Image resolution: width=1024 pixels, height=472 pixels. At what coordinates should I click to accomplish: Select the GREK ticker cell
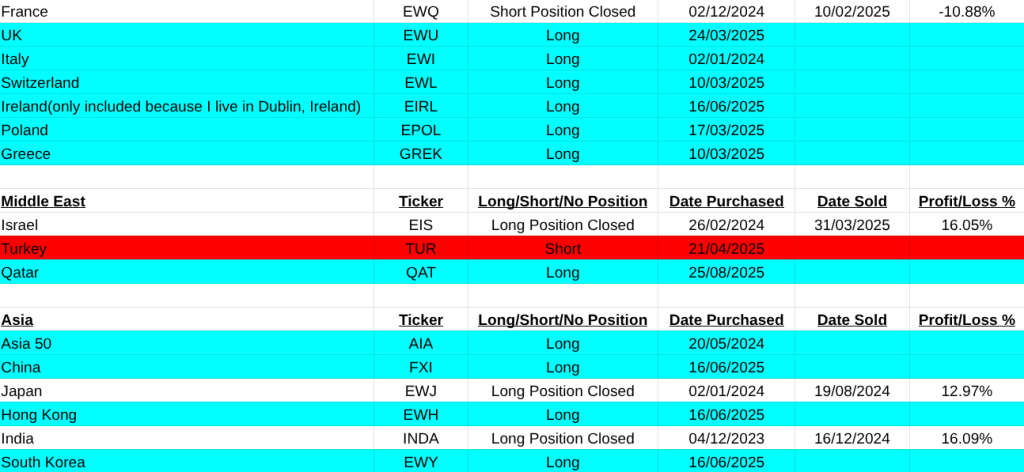[x=420, y=154]
